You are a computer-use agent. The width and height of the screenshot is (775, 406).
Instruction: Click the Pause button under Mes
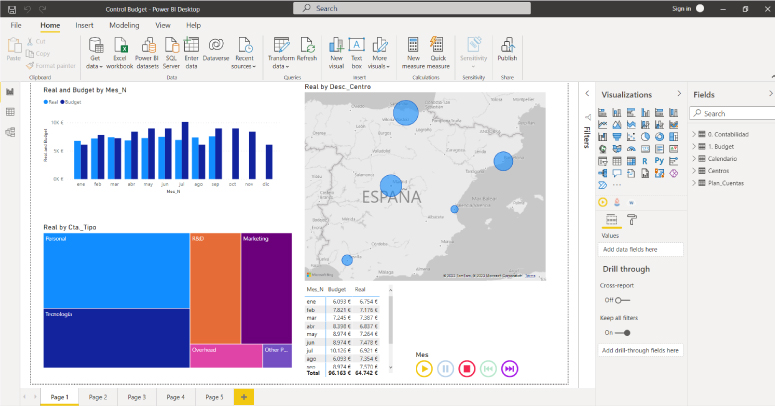(445, 369)
